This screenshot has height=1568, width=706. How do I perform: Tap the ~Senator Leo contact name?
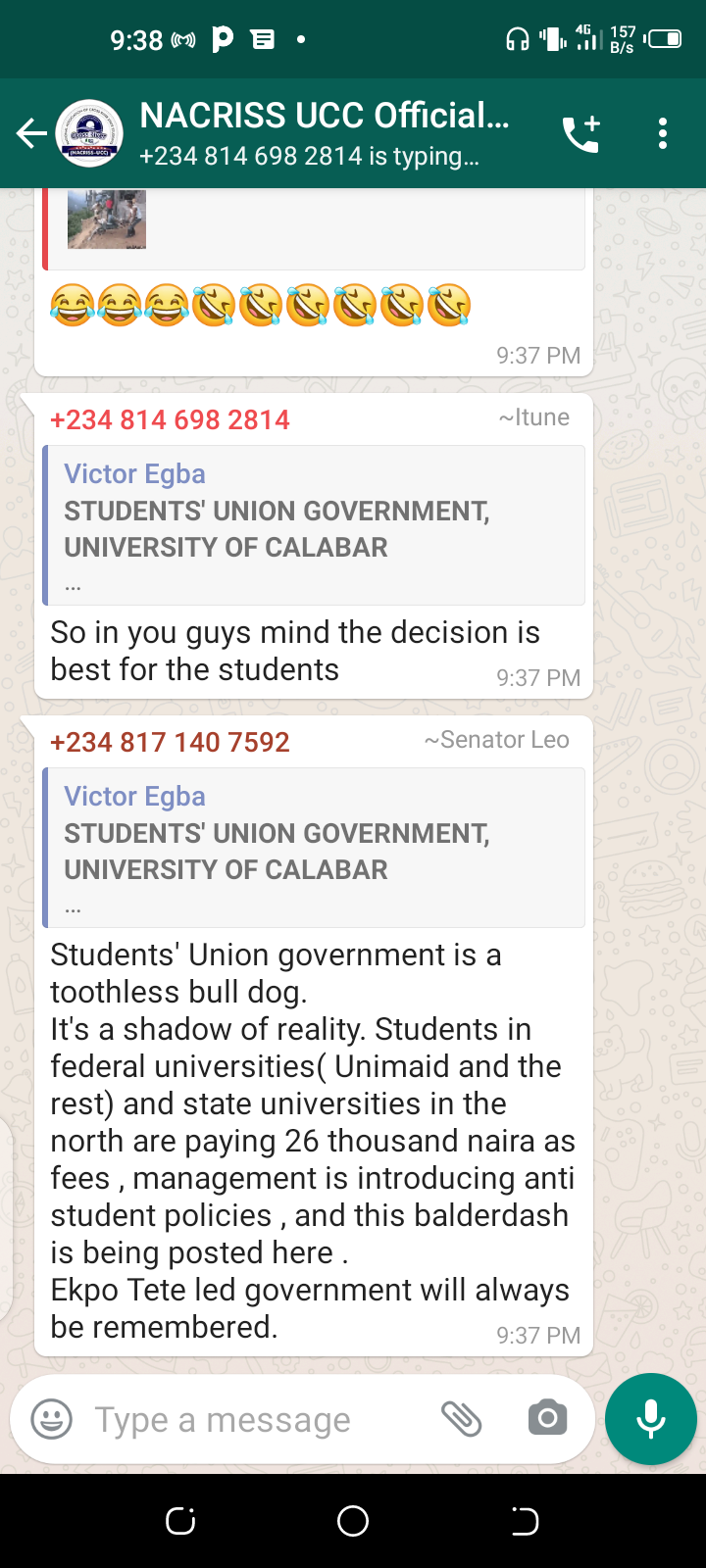tap(496, 740)
